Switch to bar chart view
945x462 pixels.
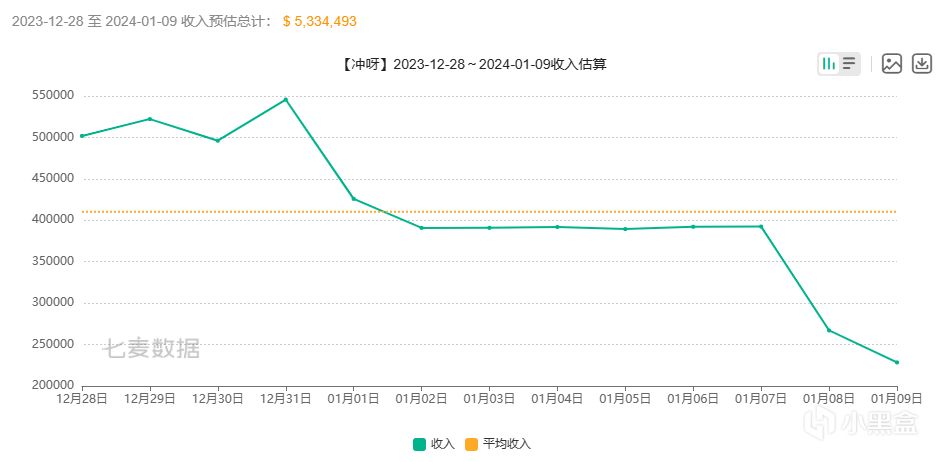tap(828, 64)
